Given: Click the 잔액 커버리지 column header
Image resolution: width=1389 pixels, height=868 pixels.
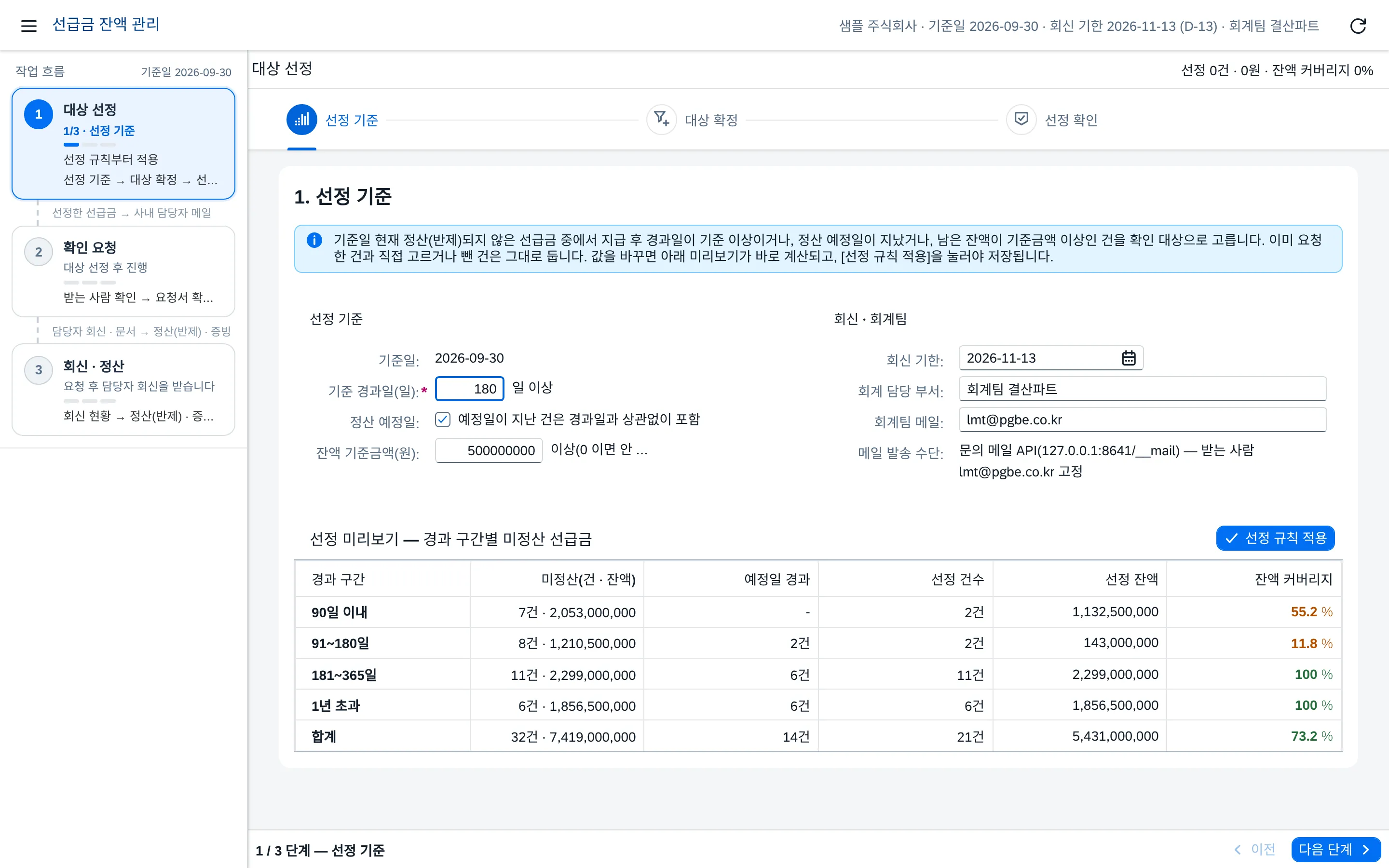Looking at the screenshot, I should 1253,579.
